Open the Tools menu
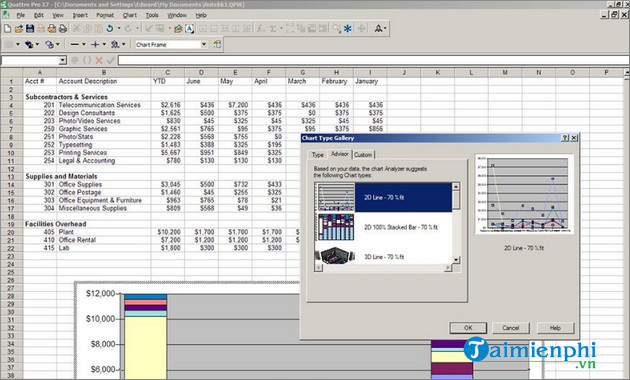Viewport: 630px width, 380px height. point(152,15)
